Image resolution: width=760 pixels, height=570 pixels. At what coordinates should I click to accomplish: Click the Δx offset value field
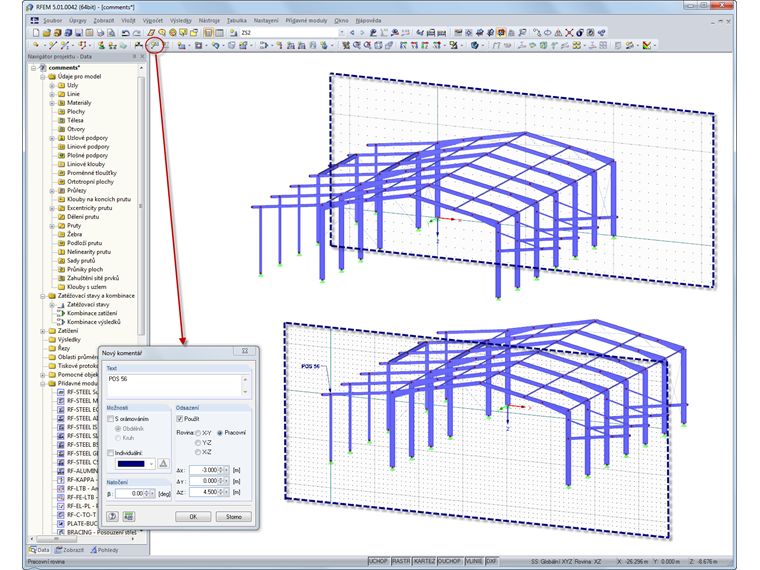point(206,470)
